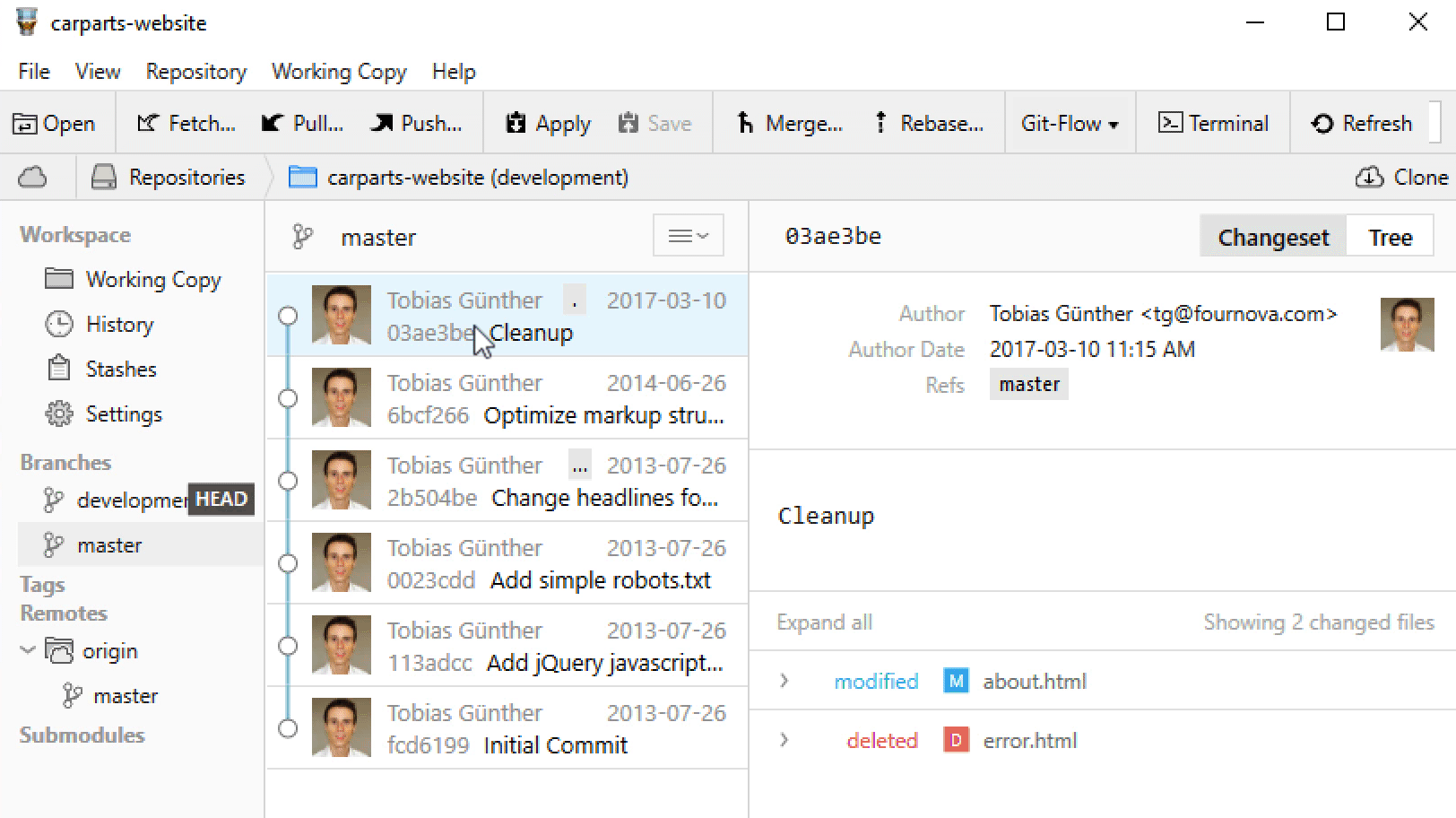The image size is (1456, 818).
Task: Click the Expand all link
Action: (824, 622)
